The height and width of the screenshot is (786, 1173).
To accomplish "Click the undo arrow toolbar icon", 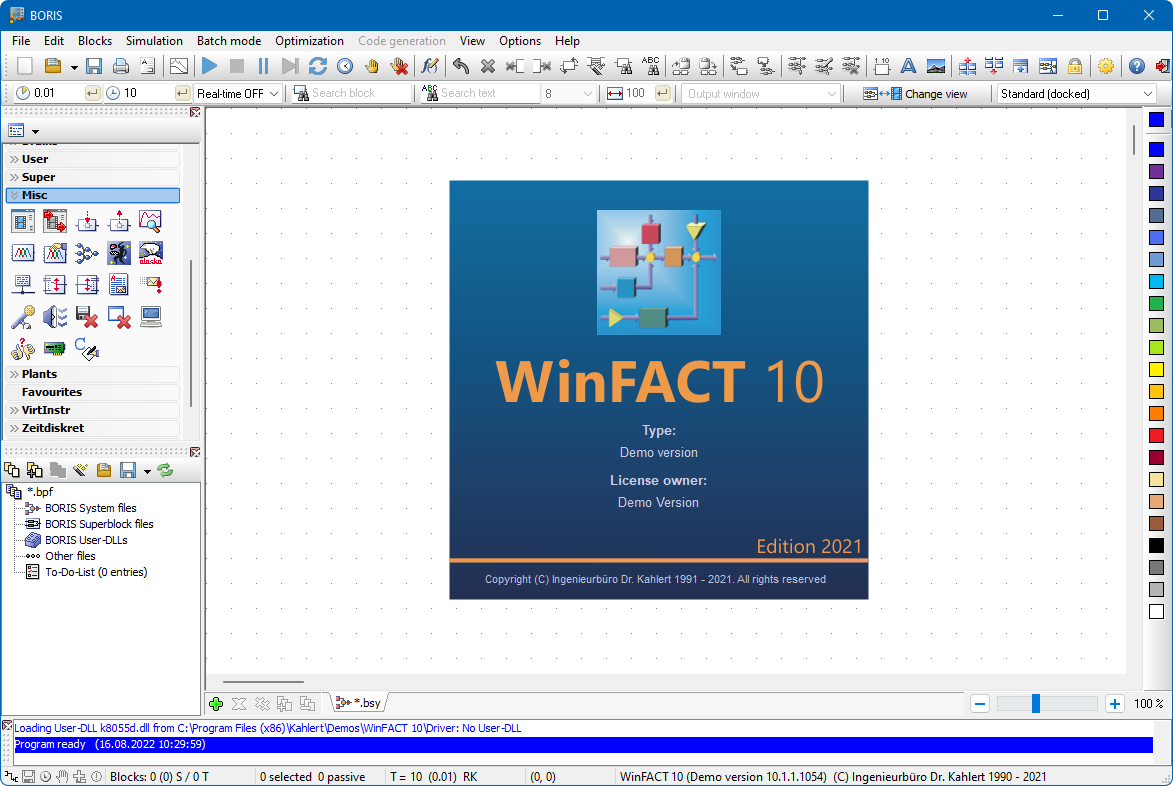I will pyautogui.click(x=461, y=67).
